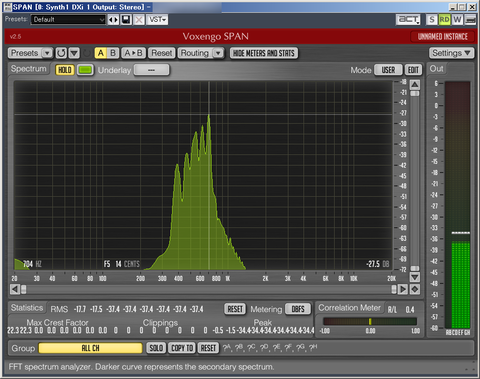Click the red X delete preset icon
The width and height of the screenshot is (480, 379).
coord(139,20)
